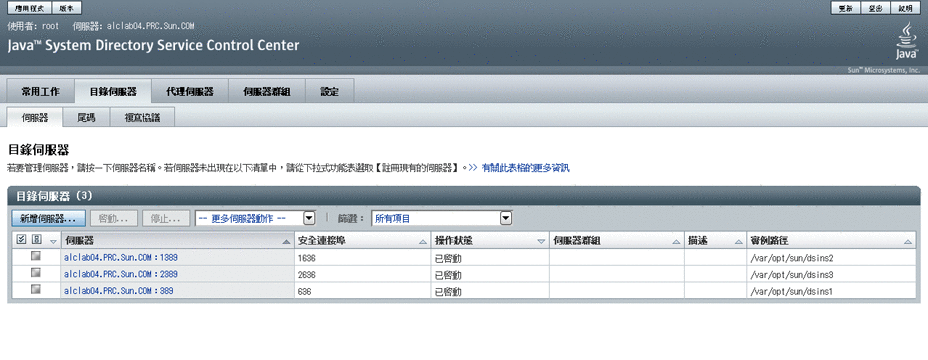Click the Java logo in the header

[906, 41]
